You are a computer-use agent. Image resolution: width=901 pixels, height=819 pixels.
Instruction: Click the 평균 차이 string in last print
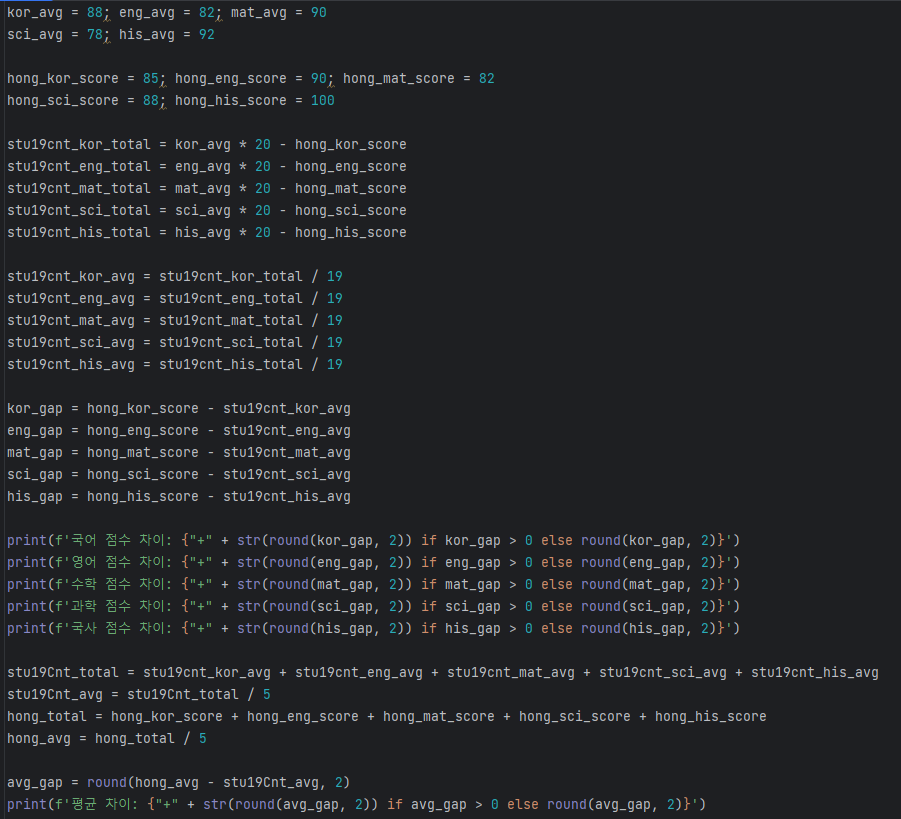103,805
